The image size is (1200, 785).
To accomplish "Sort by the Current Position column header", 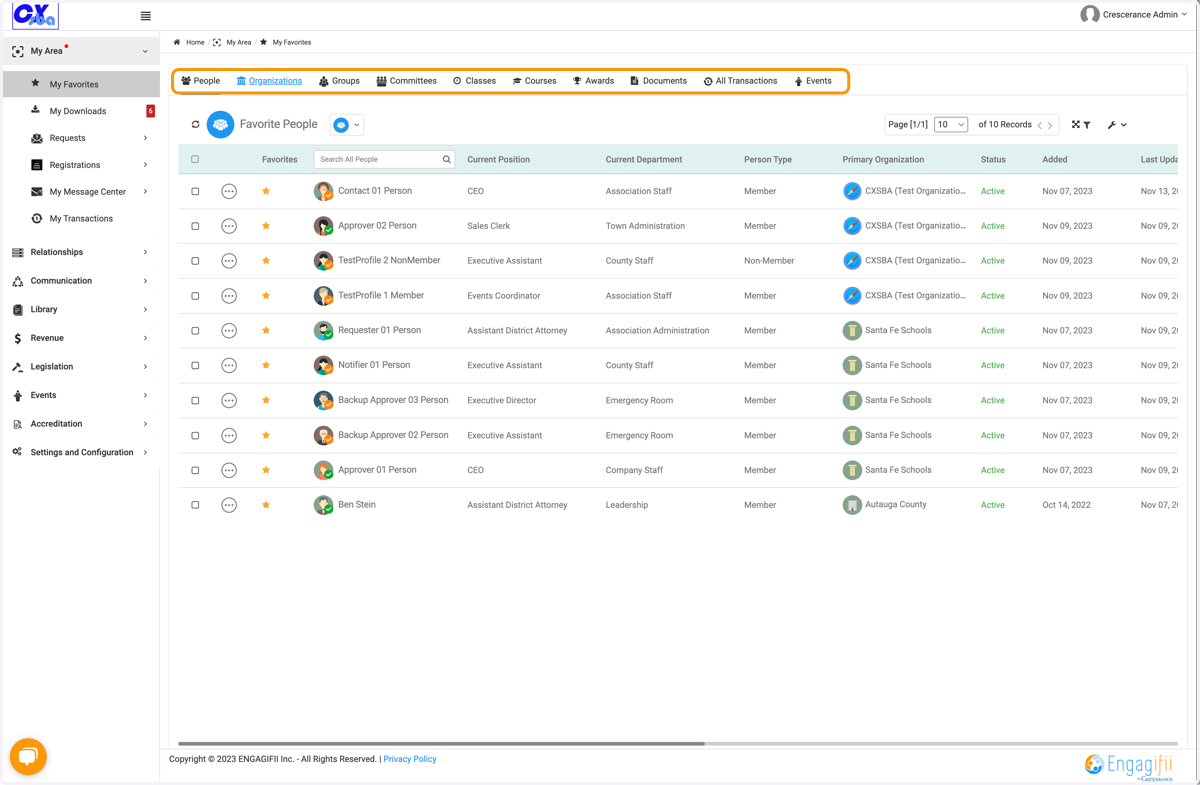I will tap(498, 159).
